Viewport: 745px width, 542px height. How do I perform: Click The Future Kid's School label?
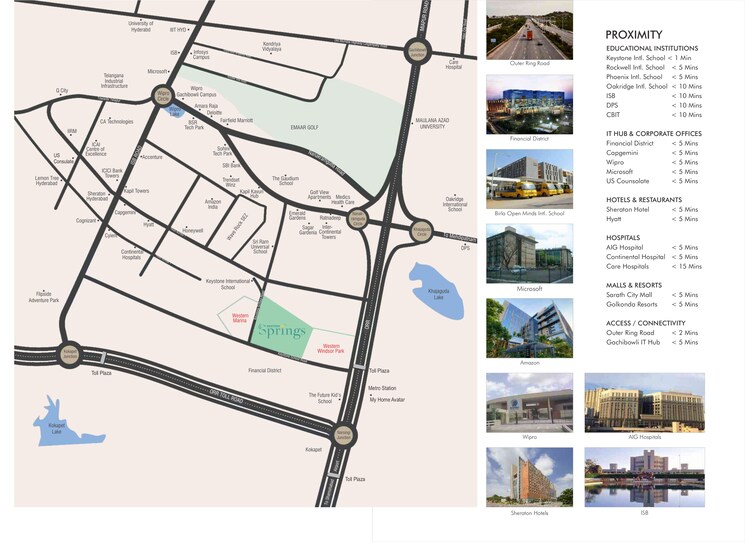(x=325, y=398)
